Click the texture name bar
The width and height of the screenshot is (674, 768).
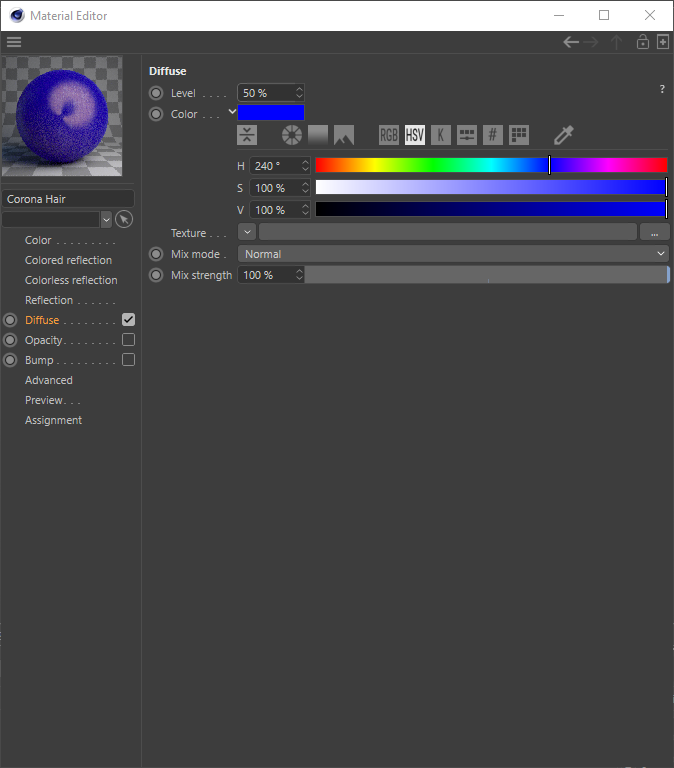[448, 232]
